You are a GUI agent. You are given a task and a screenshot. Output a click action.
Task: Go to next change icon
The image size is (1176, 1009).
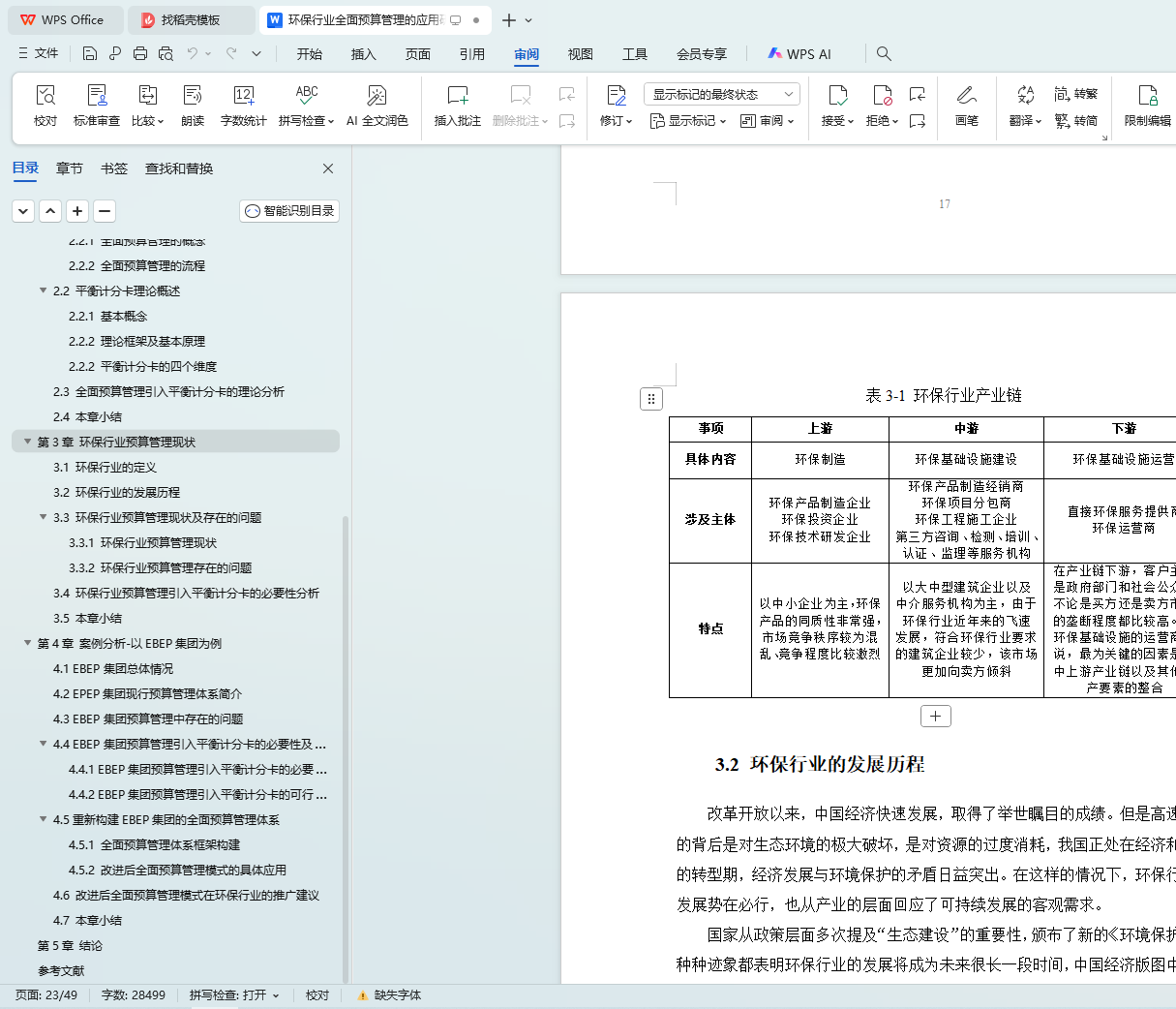918,121
